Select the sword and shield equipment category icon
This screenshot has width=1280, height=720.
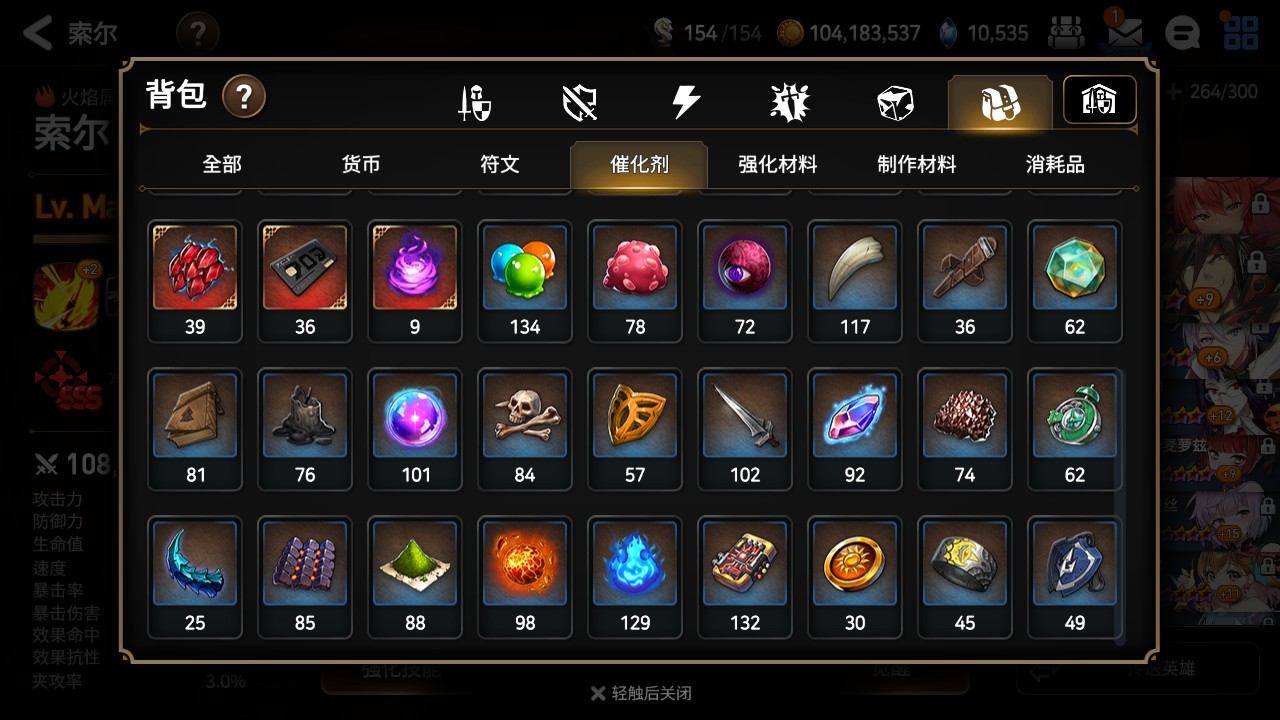point(474,103)
